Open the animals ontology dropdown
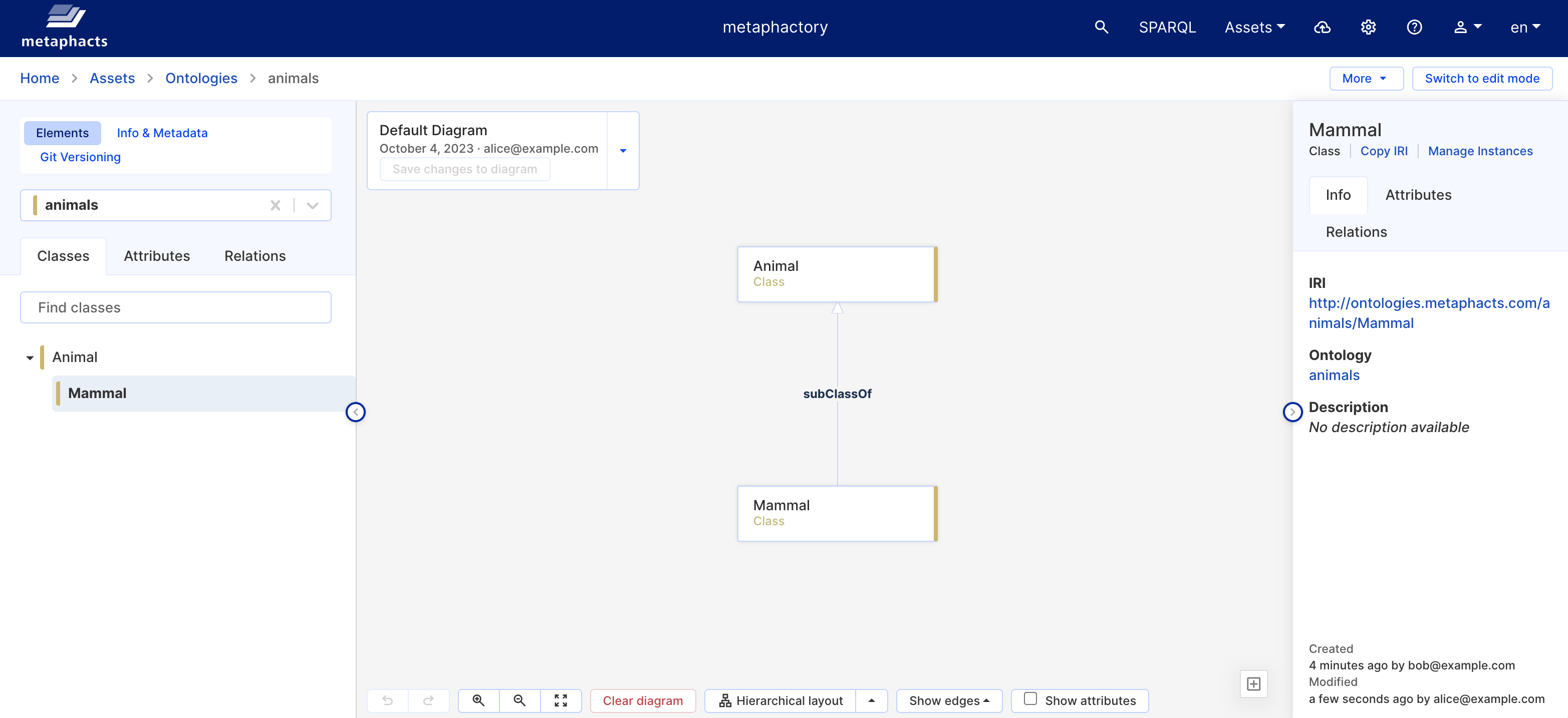This screenshot has height=718, width=1568. 312,206
